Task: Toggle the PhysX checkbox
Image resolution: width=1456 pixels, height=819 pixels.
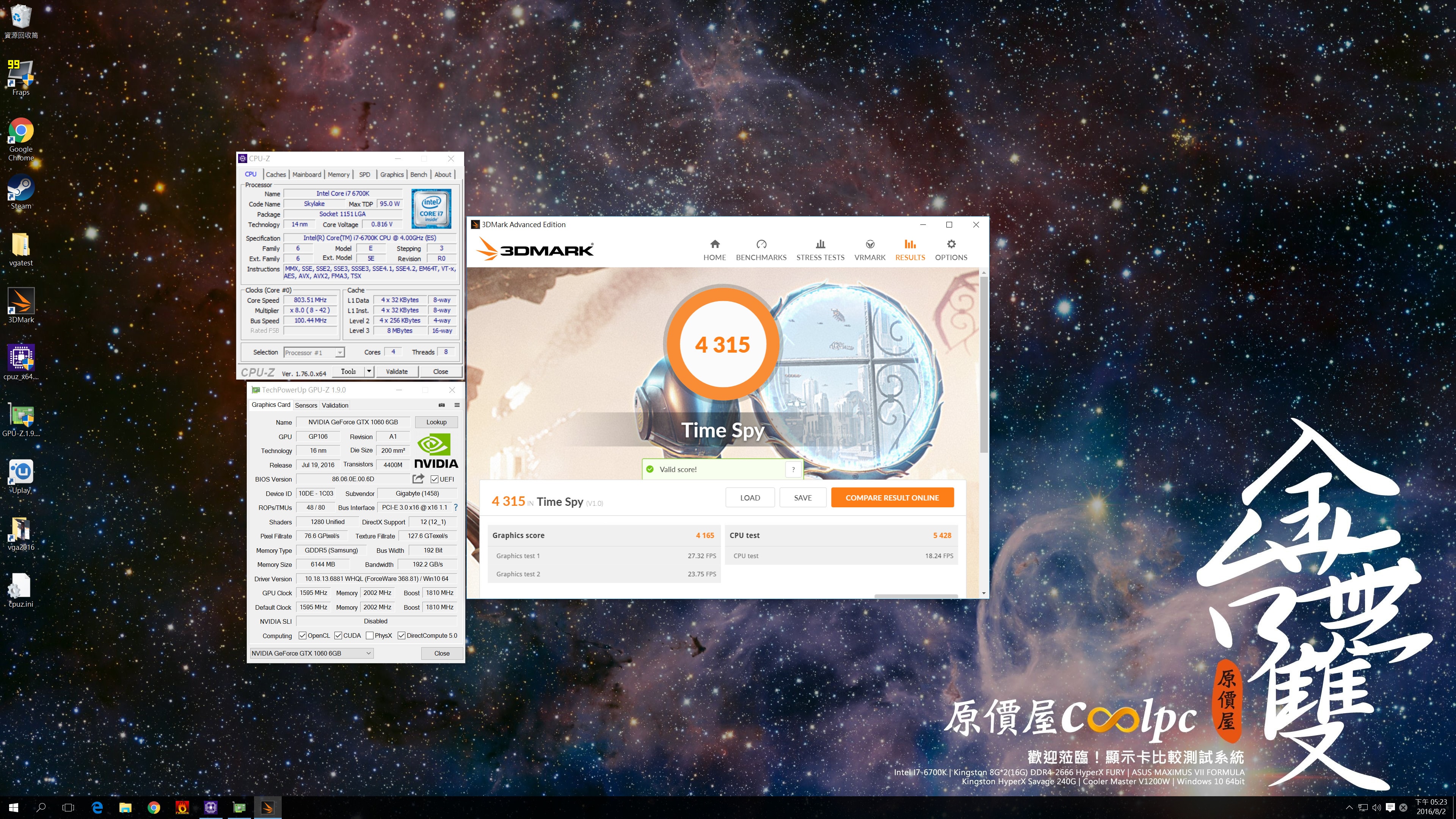Action: click(x=370, y=635)
